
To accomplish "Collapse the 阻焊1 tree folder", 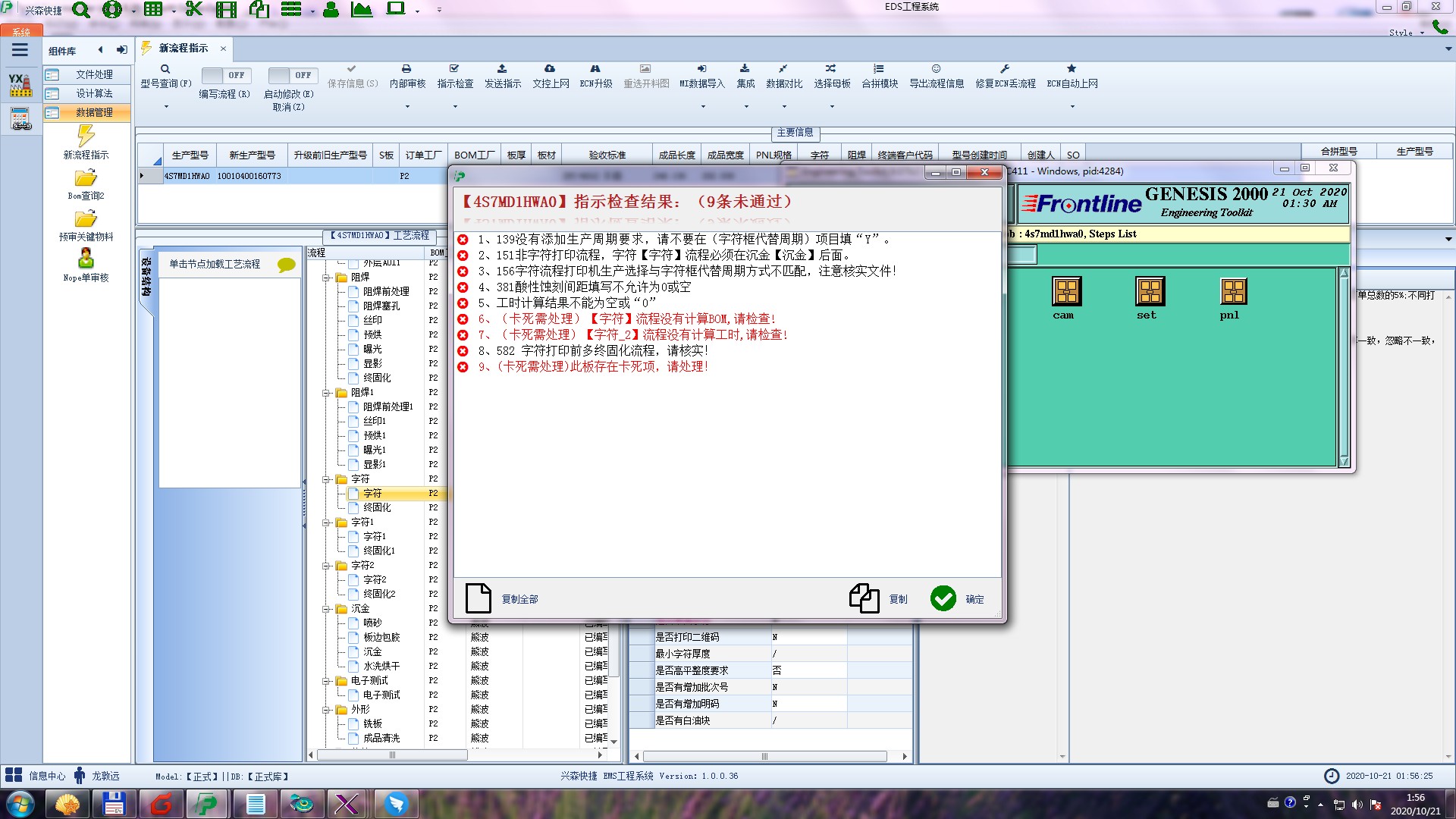I will click(x=327, y=393).
